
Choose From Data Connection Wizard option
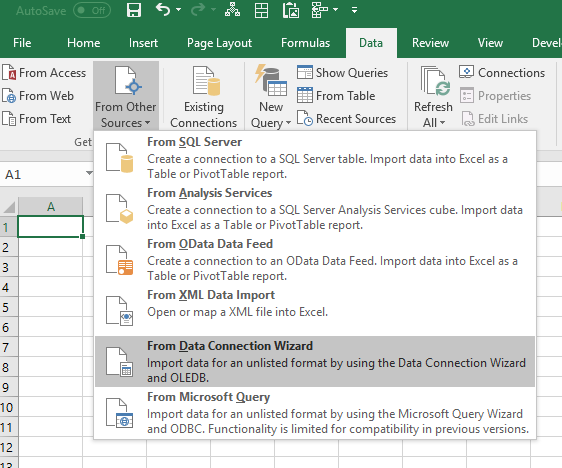315,361
